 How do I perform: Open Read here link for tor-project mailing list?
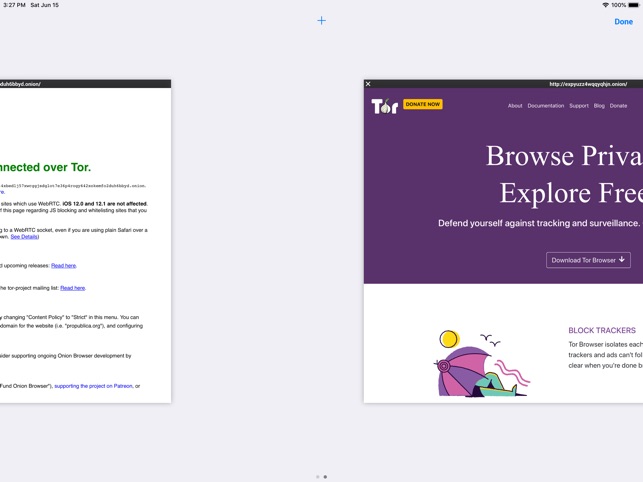(73, 288)
